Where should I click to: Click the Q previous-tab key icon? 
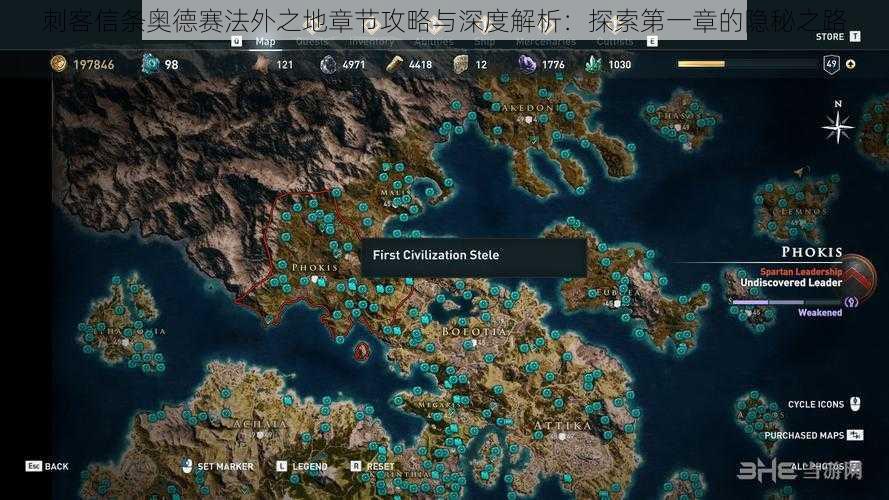click(x=236, y=41)
